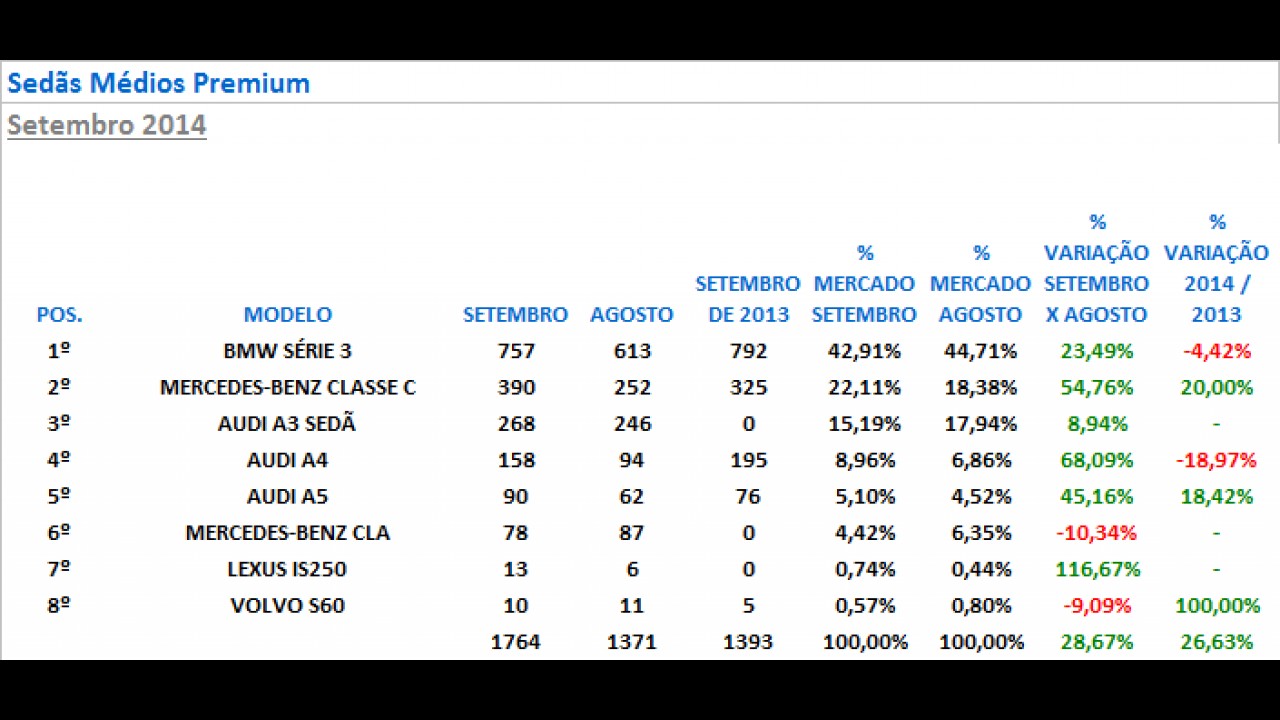
Task: Select Audi A4 2013 value '195'
Action: [x=748, y=460]
